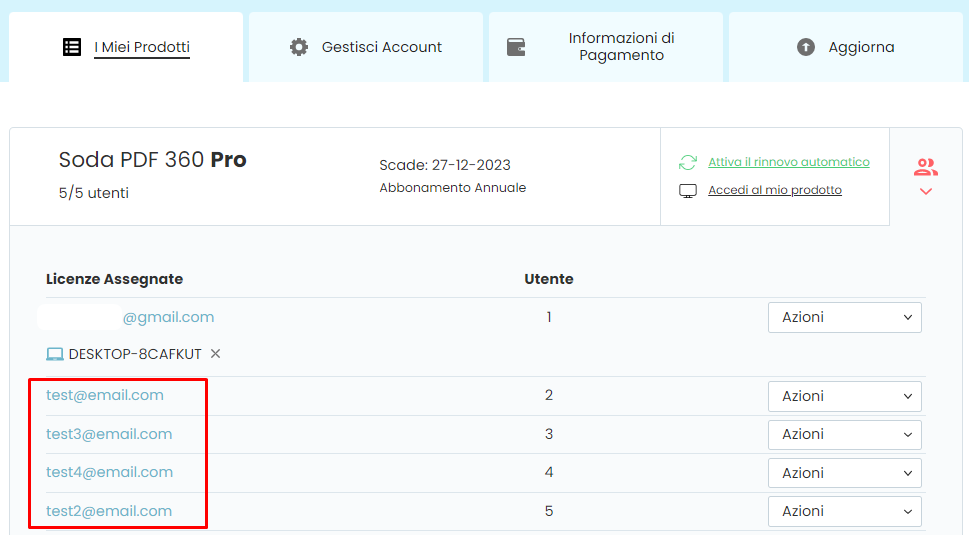Click the Utente column header
The width and height of the screenshot is (969, 535).
549,279
